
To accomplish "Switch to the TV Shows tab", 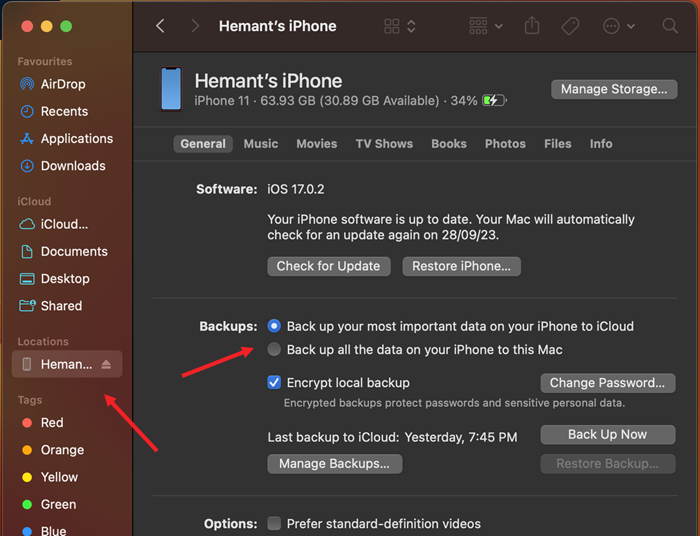I will coord(384,144).
